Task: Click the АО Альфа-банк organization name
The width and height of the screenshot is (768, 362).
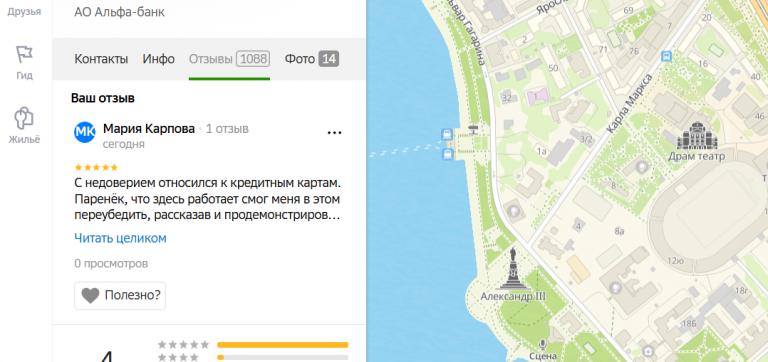Action: coord(120,12)
